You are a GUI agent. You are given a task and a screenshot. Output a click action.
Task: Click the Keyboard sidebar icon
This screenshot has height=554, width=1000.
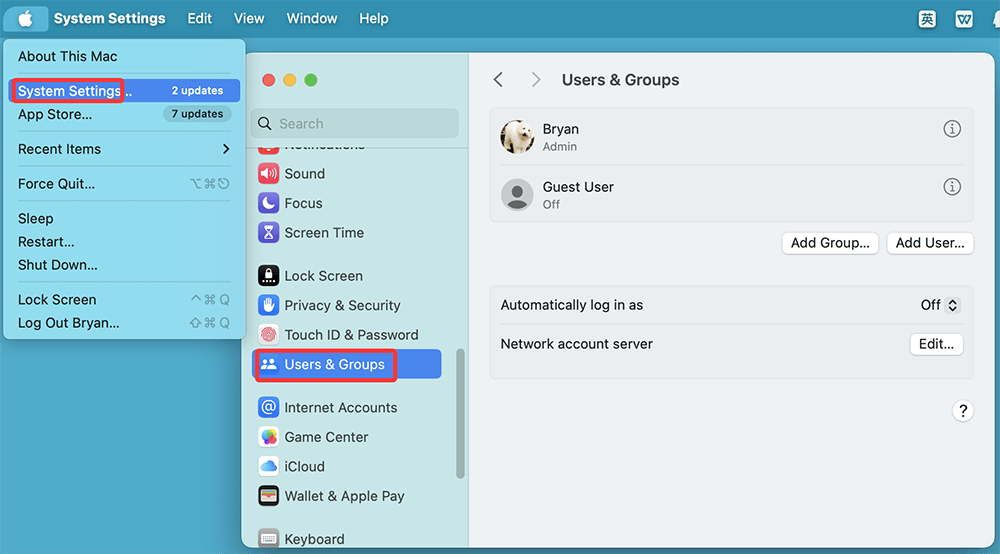(x=268, y=539)
